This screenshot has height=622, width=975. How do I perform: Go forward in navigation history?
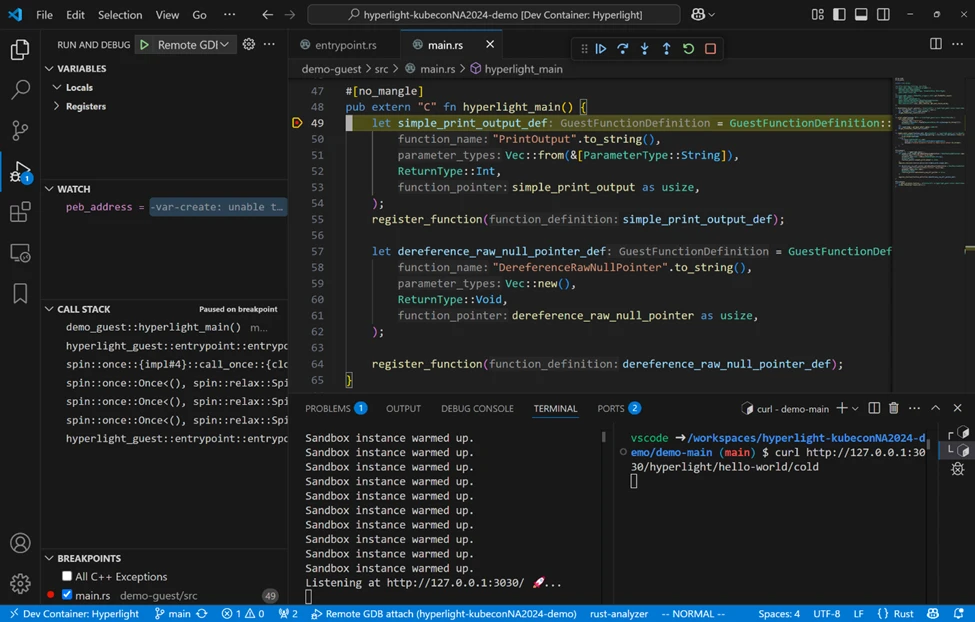pos(290,14)
